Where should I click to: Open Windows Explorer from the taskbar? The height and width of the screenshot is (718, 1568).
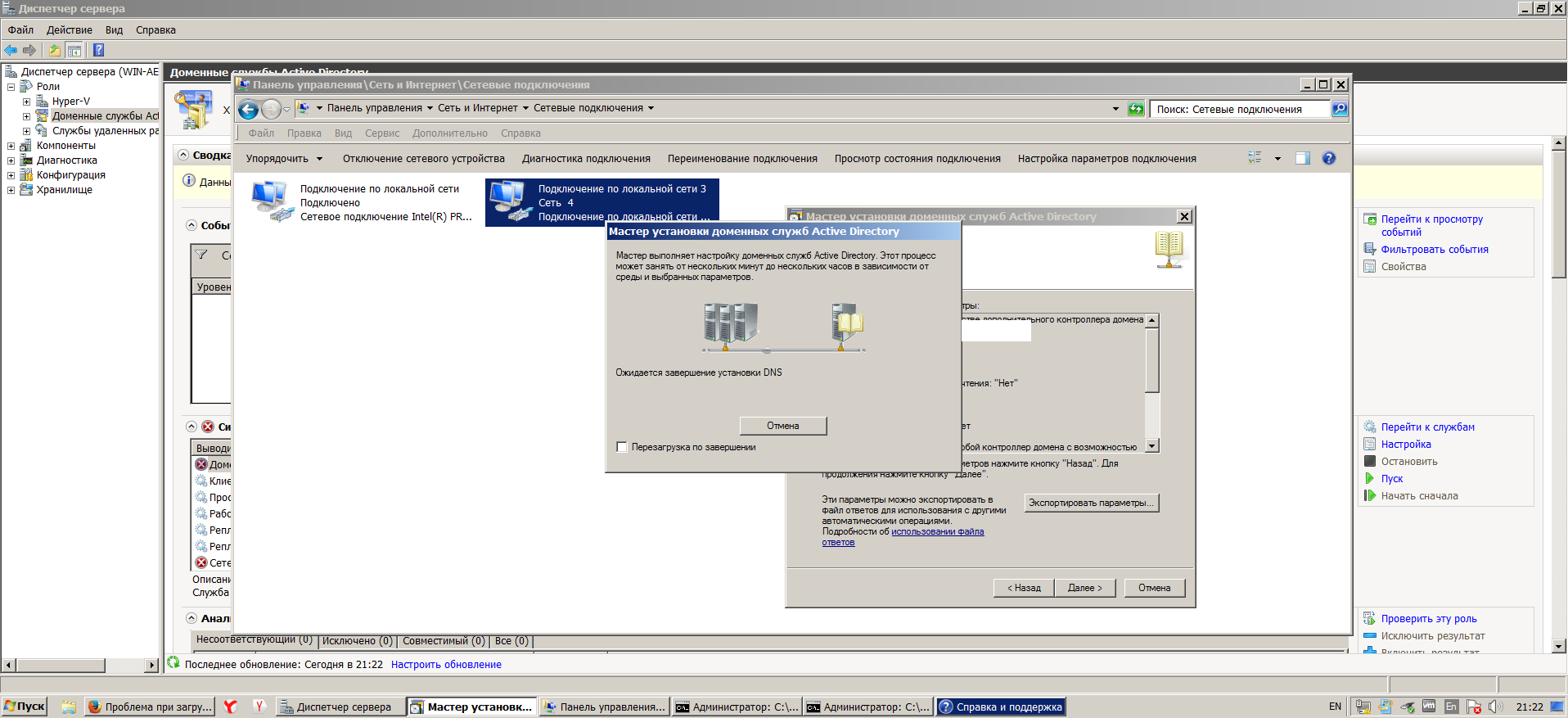[69, 707]
